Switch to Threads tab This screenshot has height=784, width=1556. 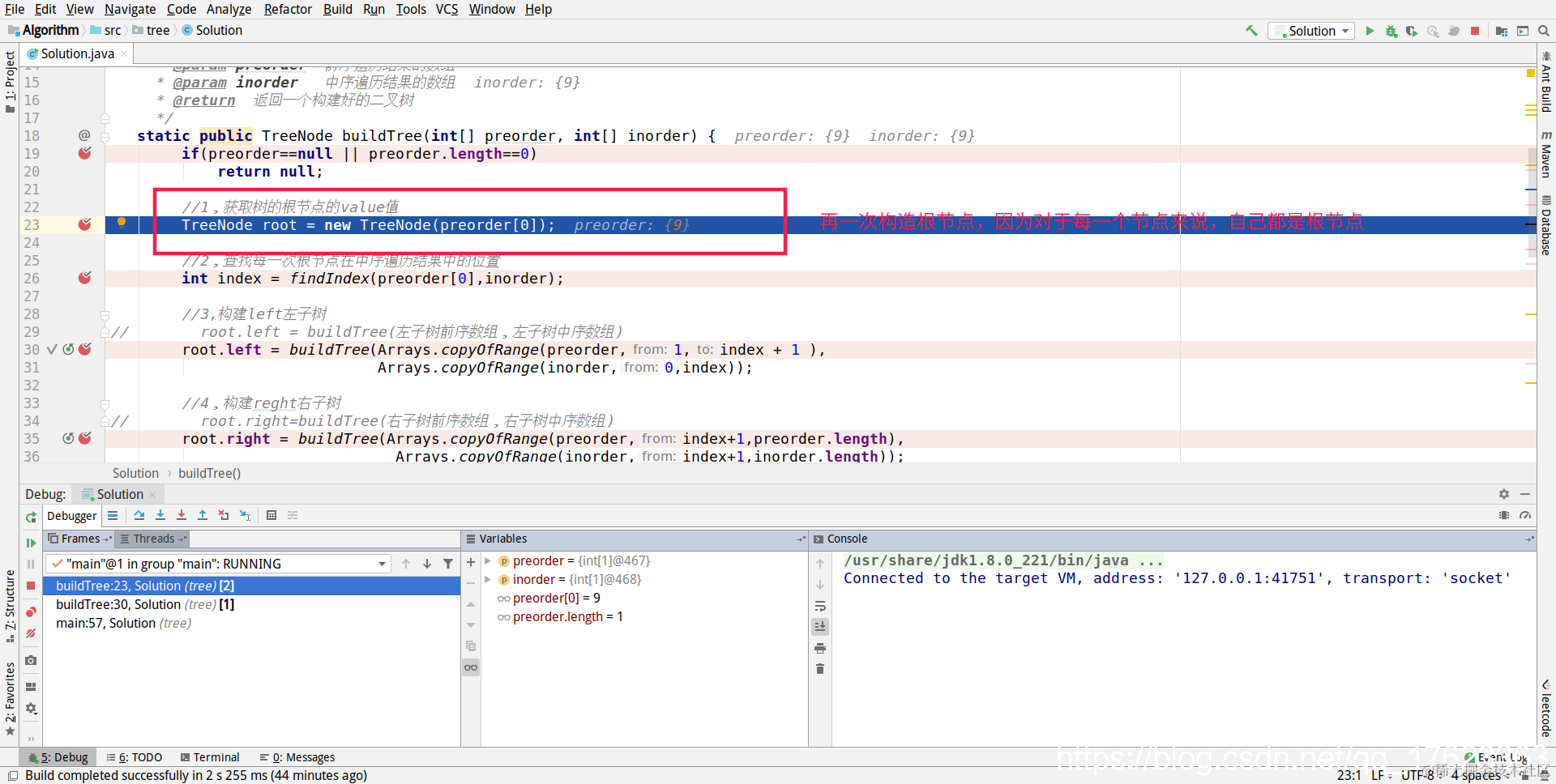tap(153, 539)
